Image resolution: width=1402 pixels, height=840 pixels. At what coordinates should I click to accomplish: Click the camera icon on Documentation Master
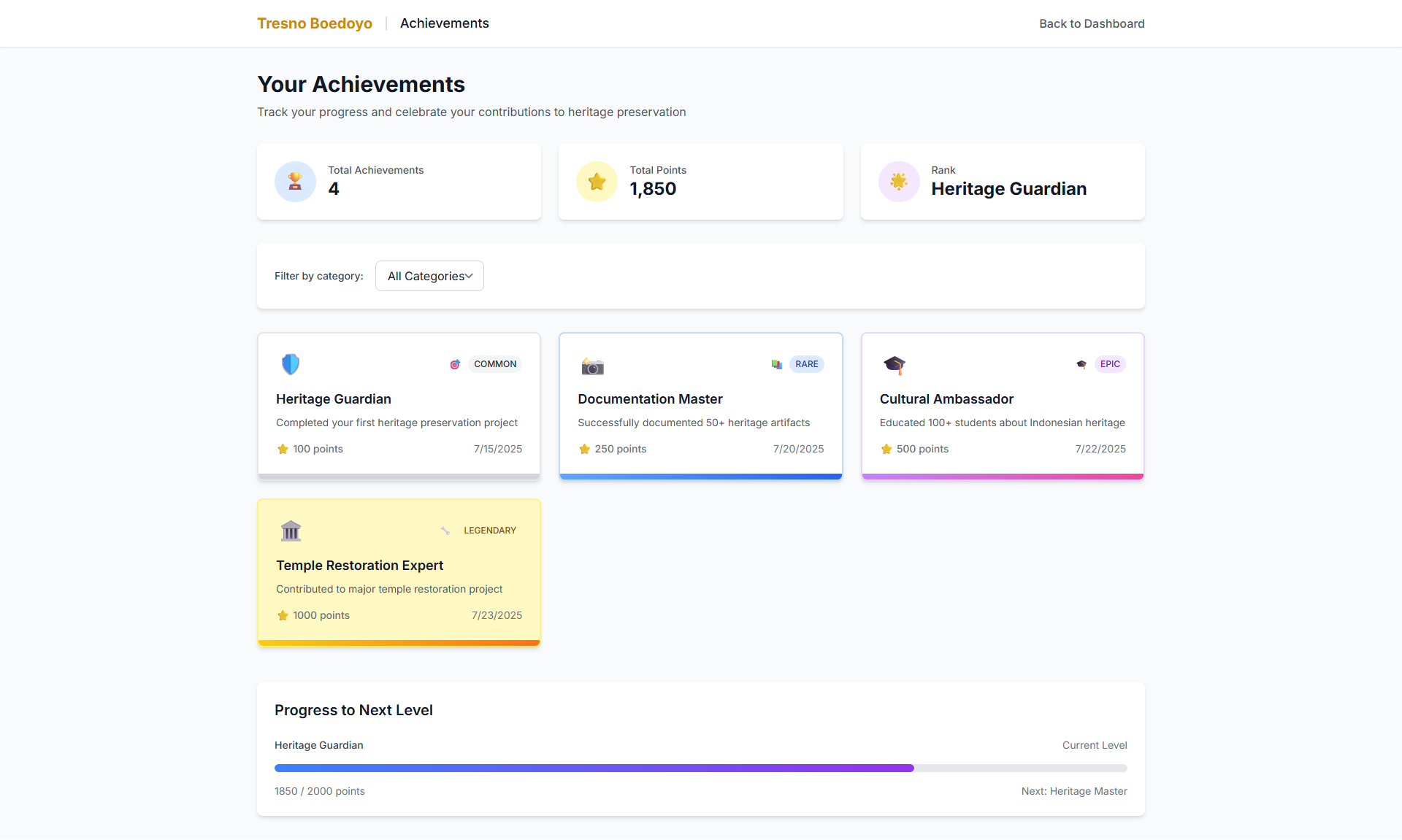point(592,366)
